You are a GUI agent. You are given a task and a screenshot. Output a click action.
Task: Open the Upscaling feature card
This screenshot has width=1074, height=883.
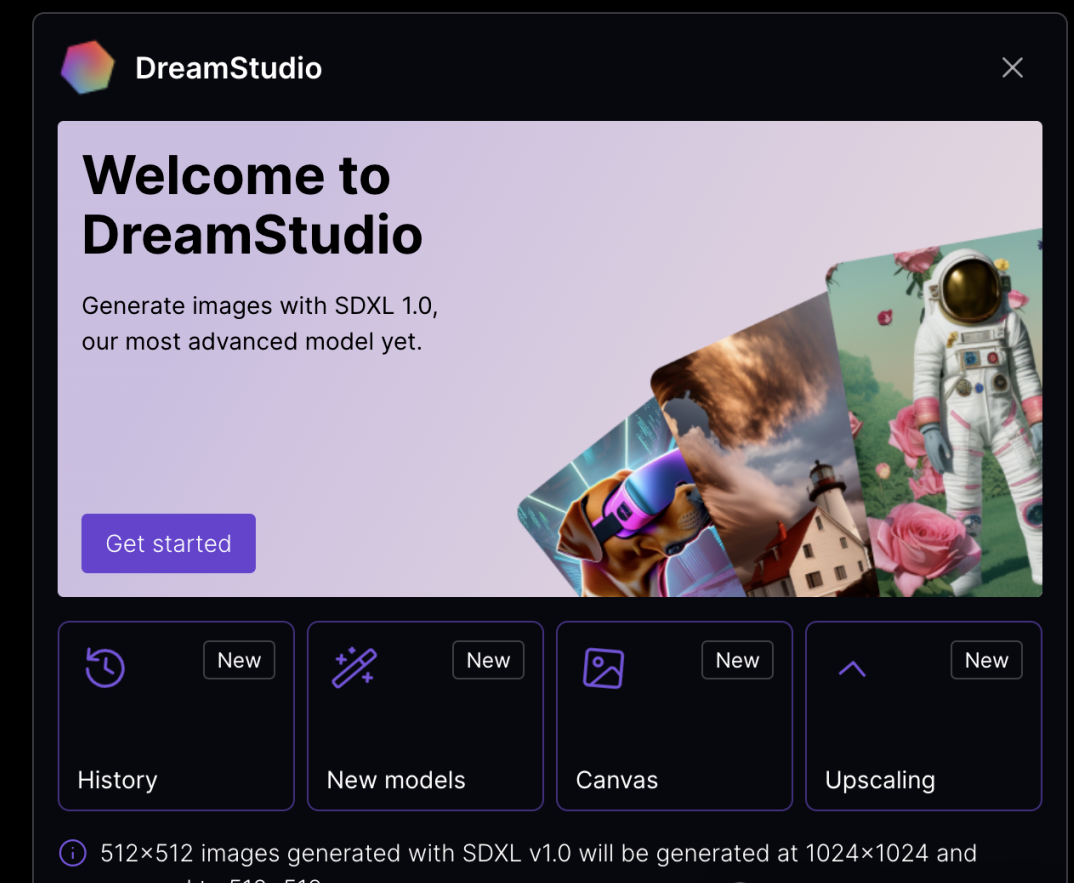pyautogui.click(x=923, y=716)
